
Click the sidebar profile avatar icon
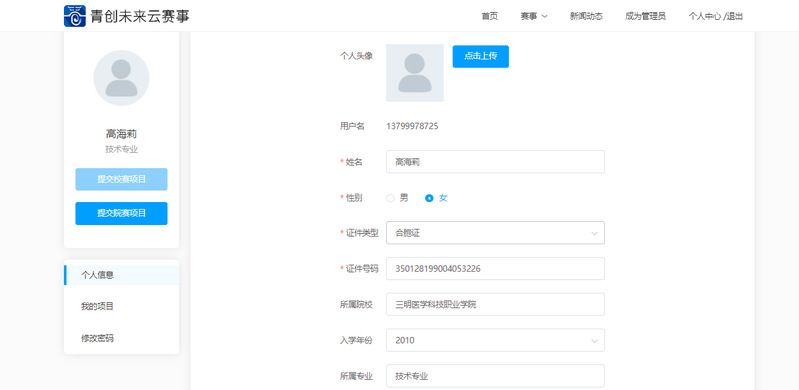[x=121, y=77]
